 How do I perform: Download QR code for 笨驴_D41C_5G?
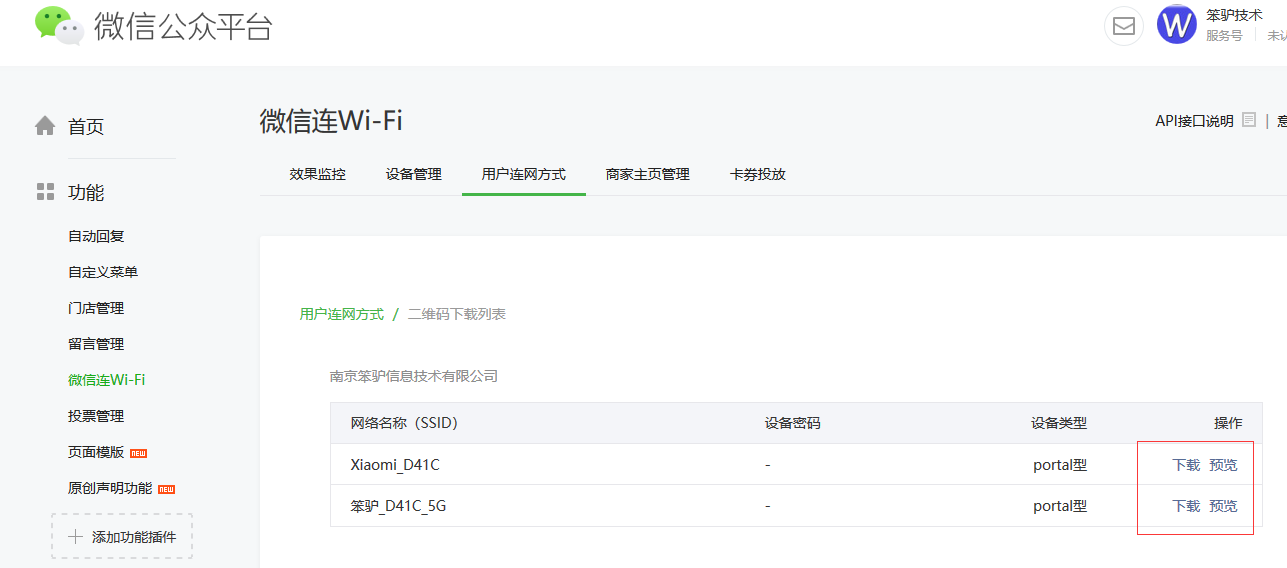[1186, 506]
